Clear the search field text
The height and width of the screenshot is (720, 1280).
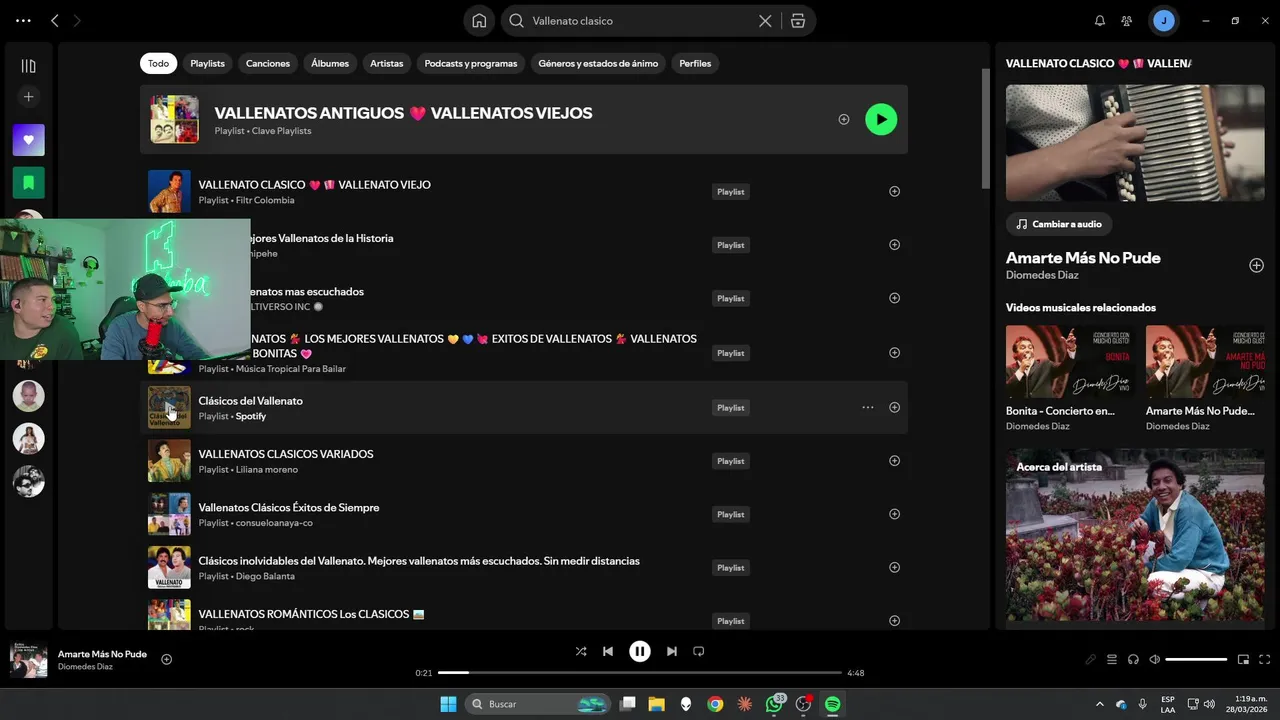(x=765, y=21)
